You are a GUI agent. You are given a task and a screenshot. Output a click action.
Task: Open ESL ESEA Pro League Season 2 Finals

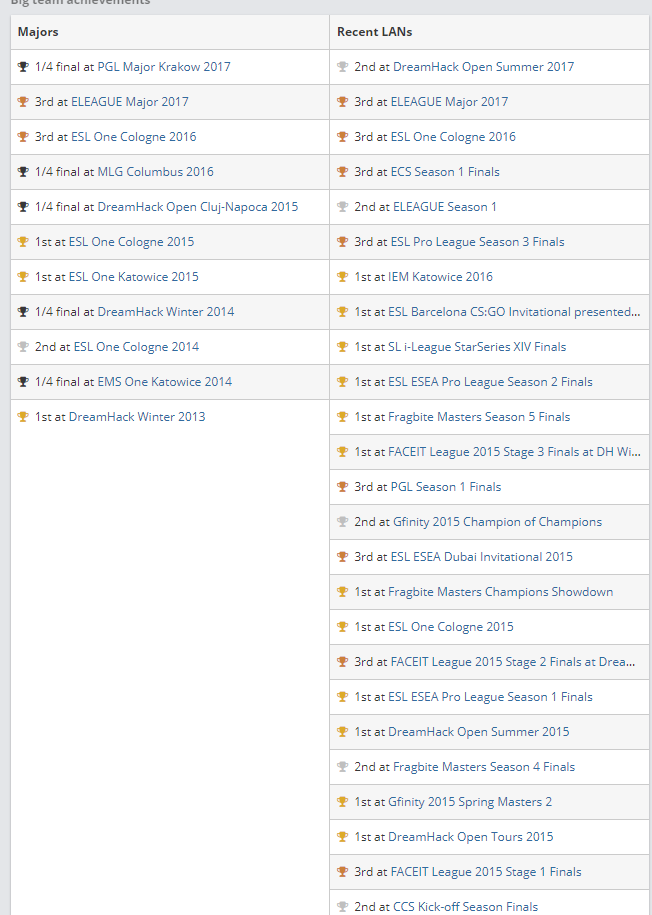pos(490,382)
